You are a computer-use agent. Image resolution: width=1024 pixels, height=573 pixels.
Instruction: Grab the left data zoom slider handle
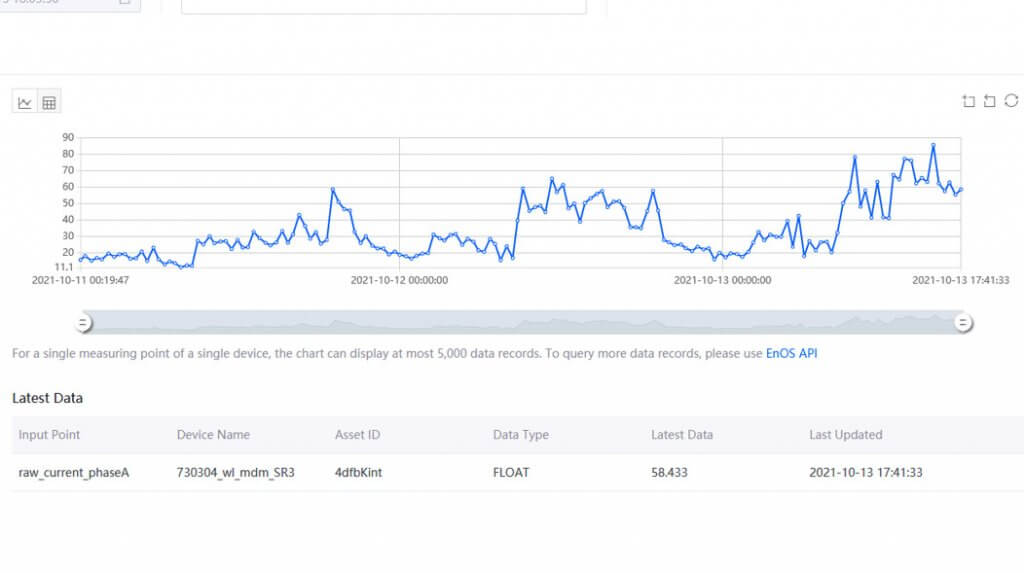tap(83, 322)
